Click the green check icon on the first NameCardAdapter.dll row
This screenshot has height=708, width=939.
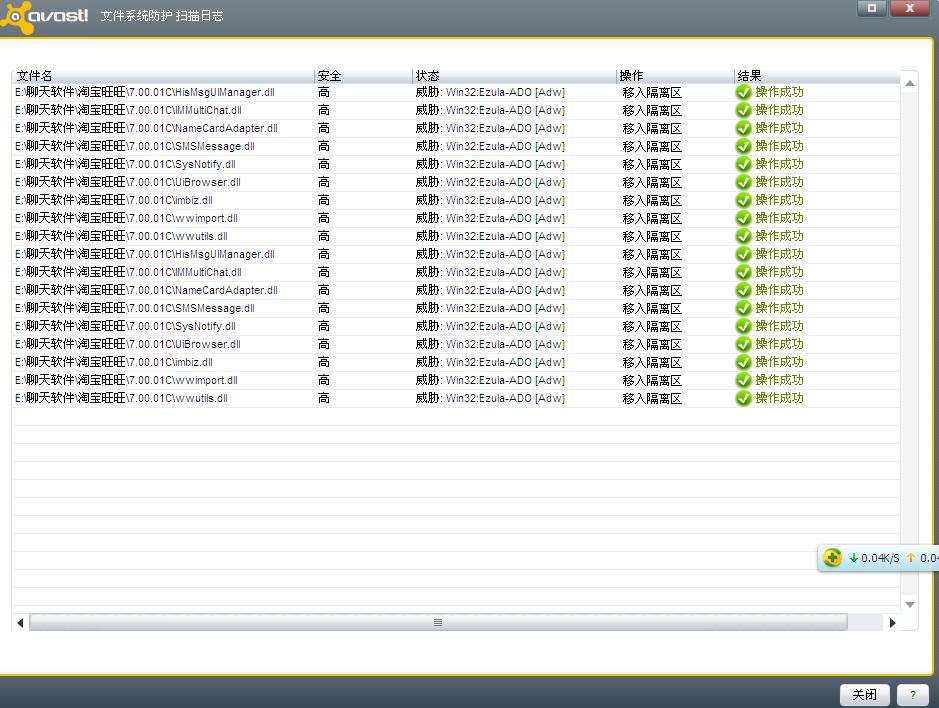click(x=743, y=128)
